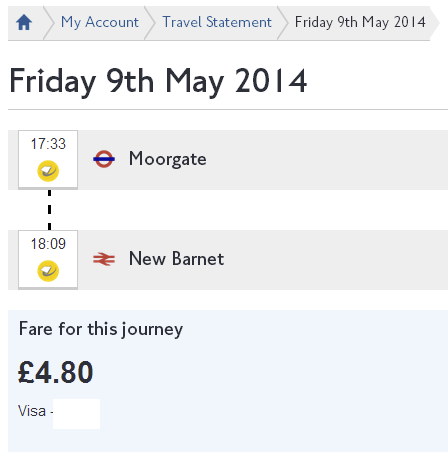Click the yellow contactless icon under 18:09
448x466 pixels.
(x=48, y=271)
